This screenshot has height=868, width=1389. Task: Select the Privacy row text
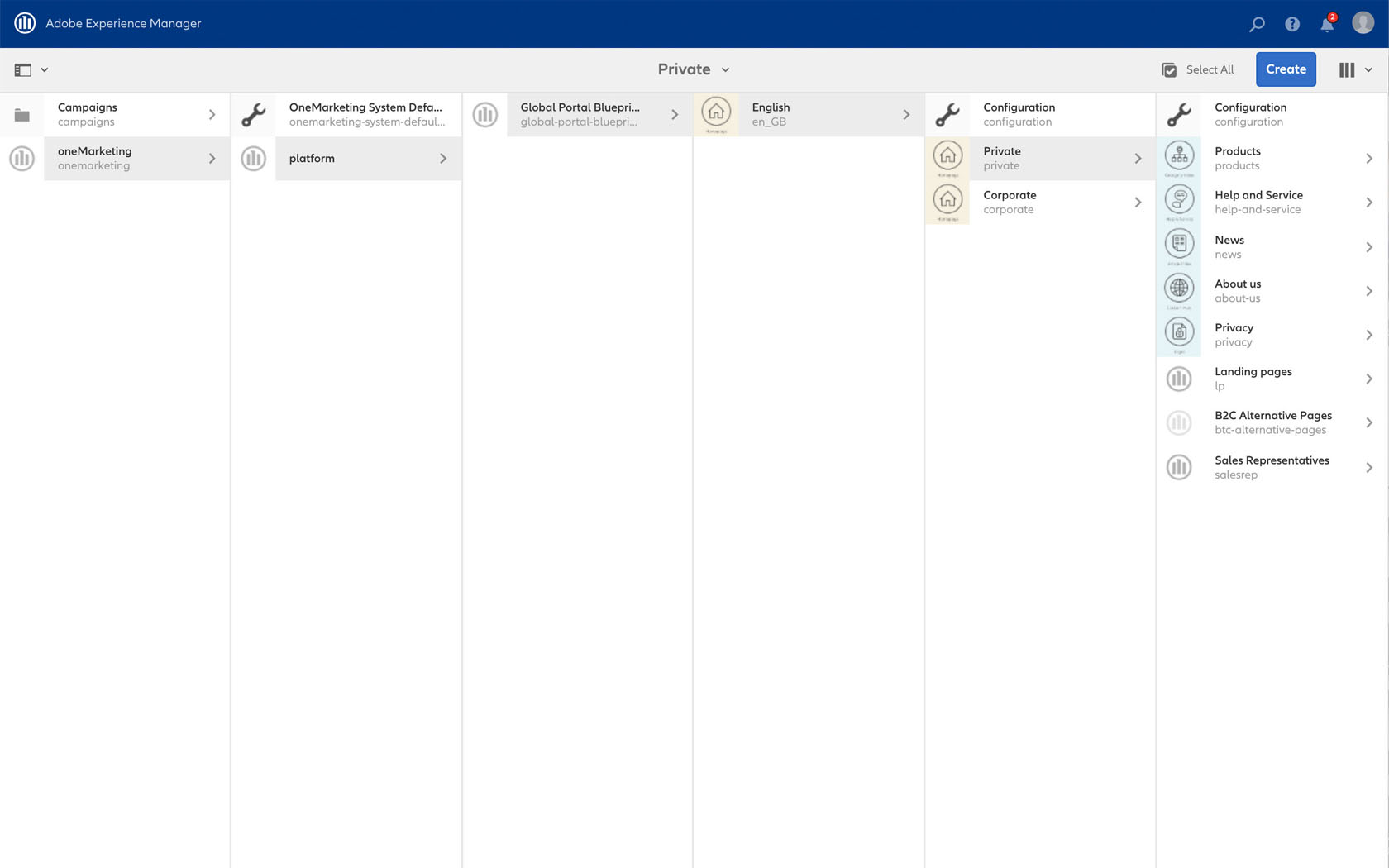[1234, 335]
